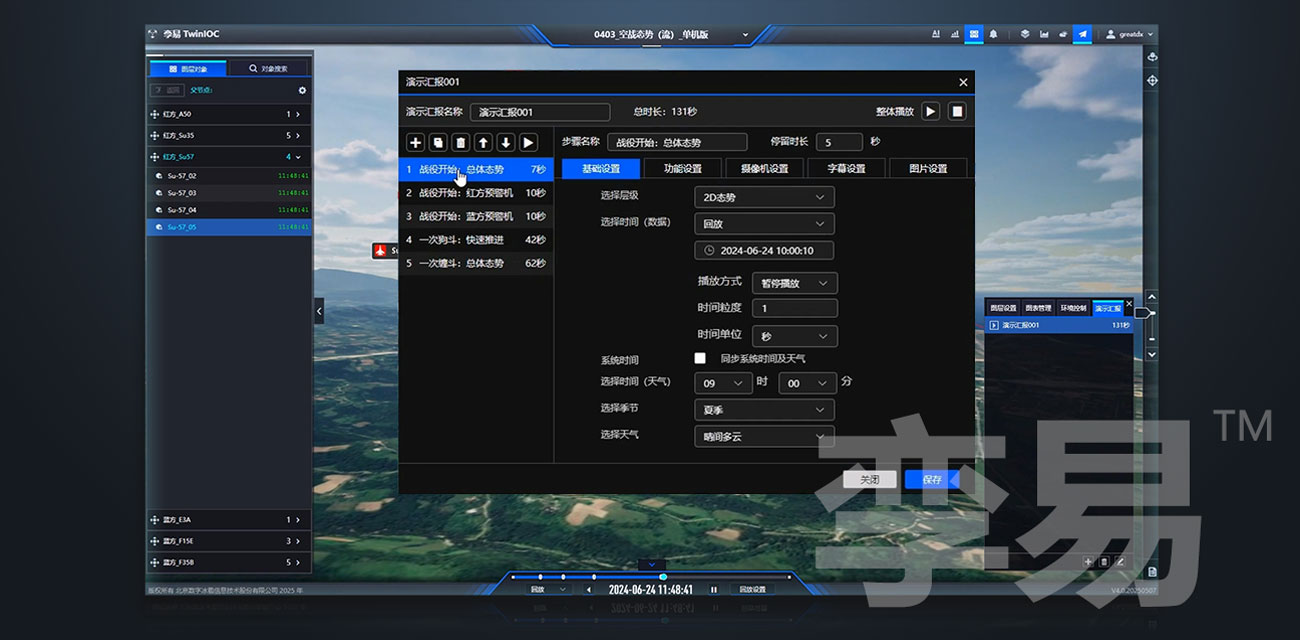Open the season dropdown showing 夏季

[x=764, y=410]
